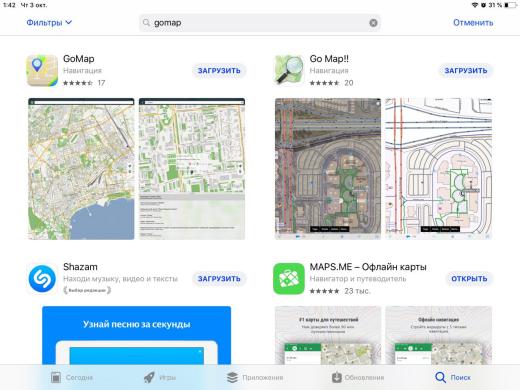This screenshot has height=390, width=520.
Task: Switch to the Приложения tab
Action: point(255,377)
